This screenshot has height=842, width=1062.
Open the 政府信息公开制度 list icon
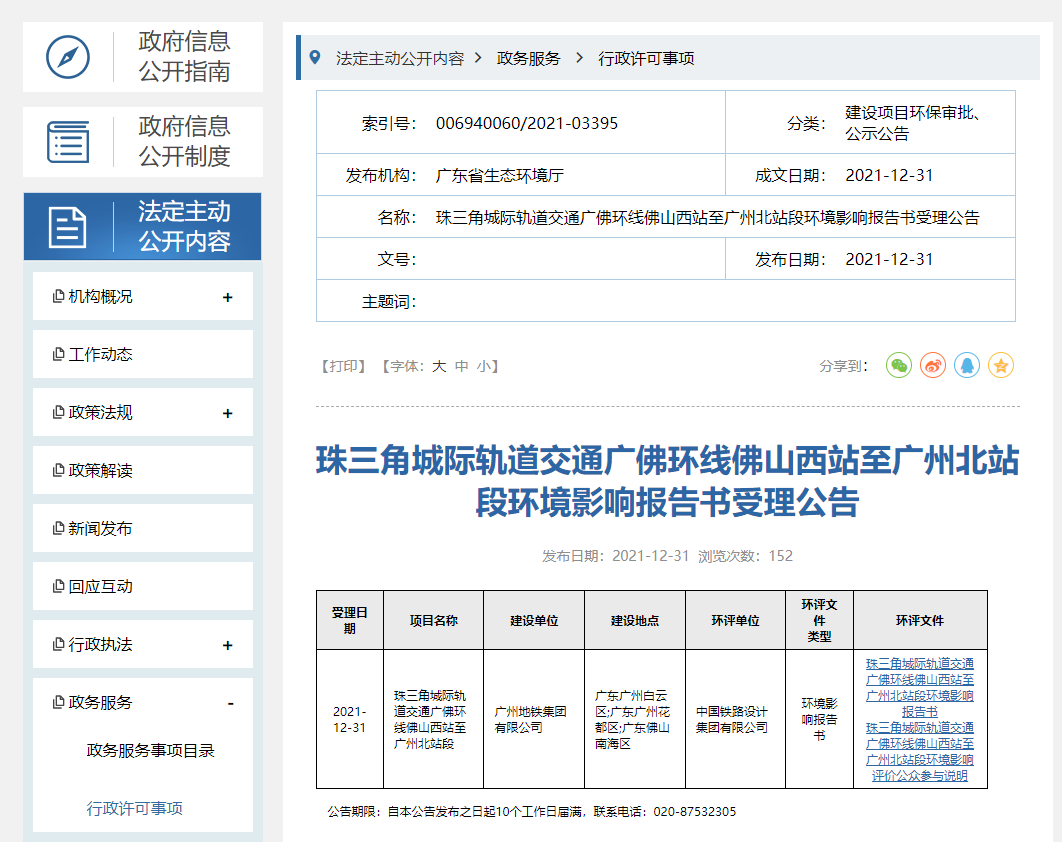point(68,142)
